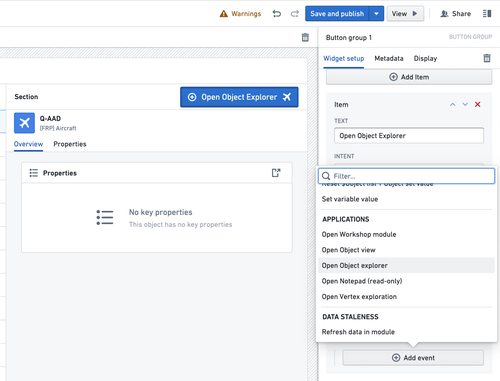Select Open Object view option
The image size is (500, 381).
(x=406, y=250)
